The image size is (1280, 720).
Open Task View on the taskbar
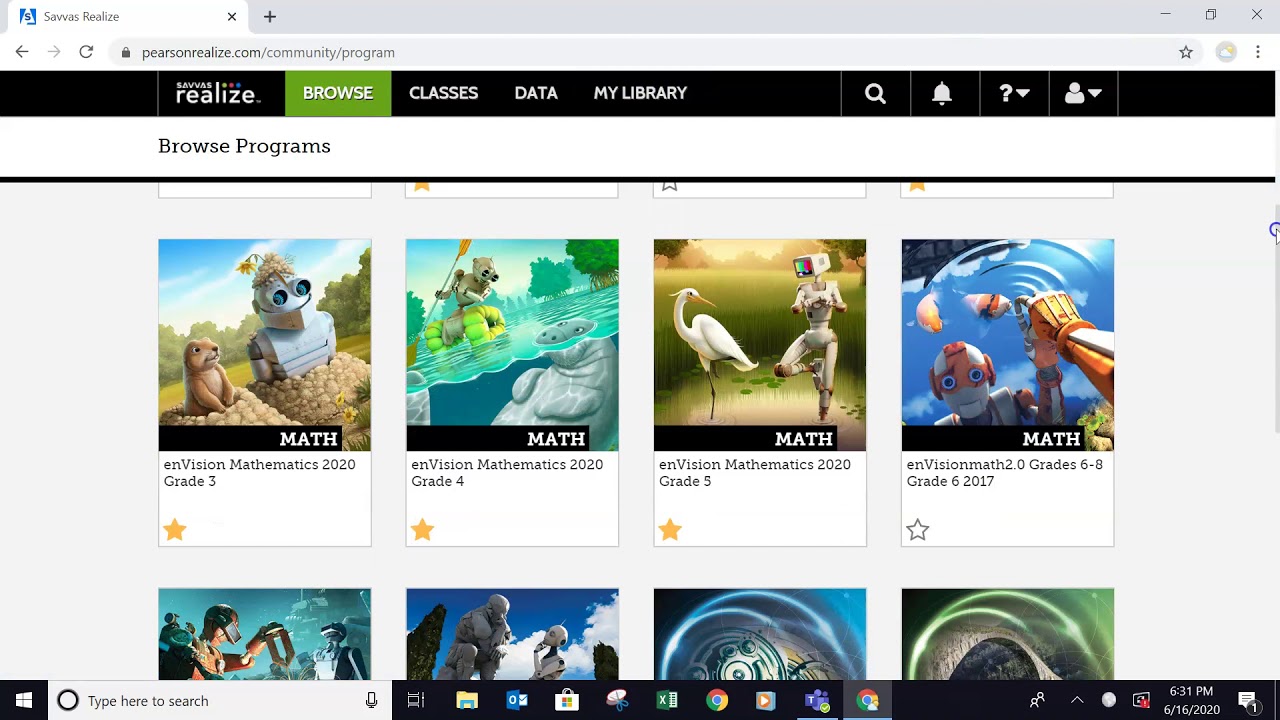416,700
